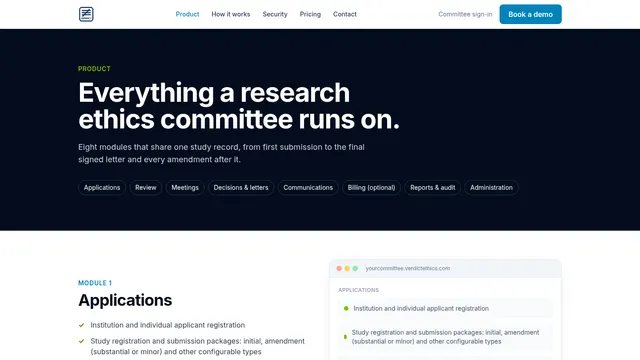Image resolution: width=640 pixels, height=360 pixels.
Task: Click green checkmark beside Study registration item
Action: (82, 341)
